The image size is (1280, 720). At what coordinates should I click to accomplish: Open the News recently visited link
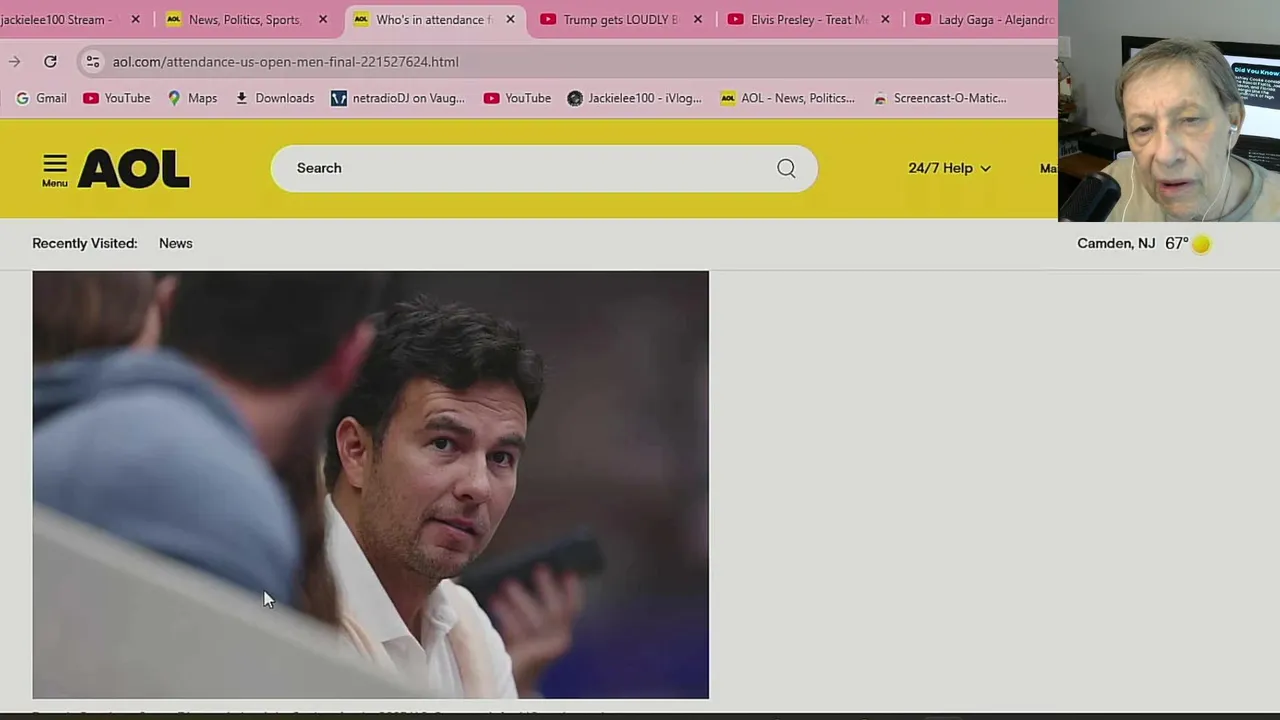(175, 243)
